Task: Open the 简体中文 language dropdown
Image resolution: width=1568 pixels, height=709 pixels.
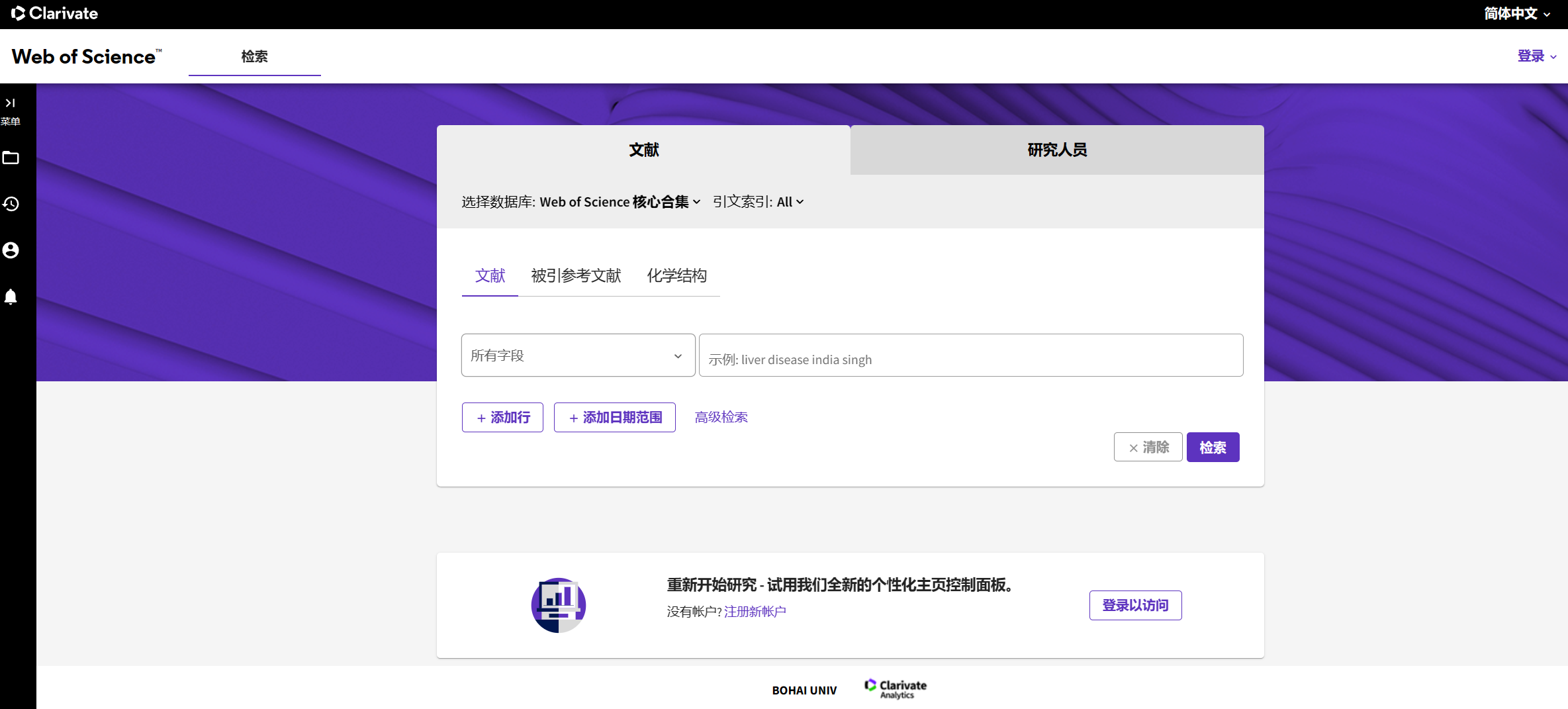Action: pos(1516,13)
